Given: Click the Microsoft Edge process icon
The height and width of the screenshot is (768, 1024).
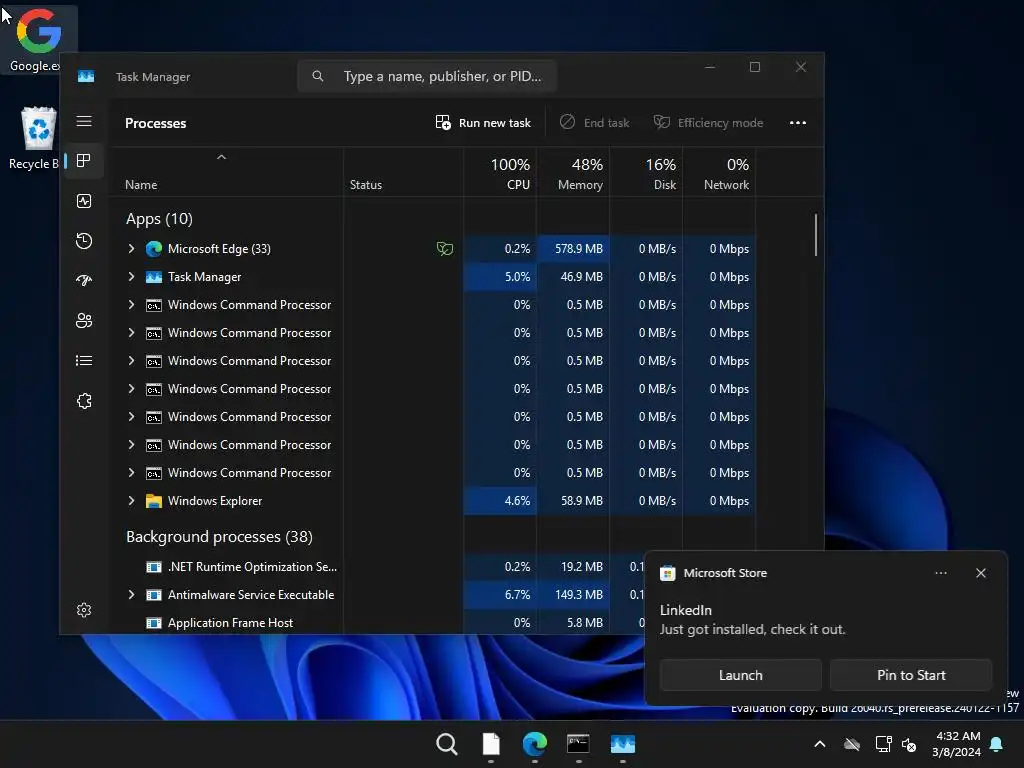Looking at the screenshot, I should coord(153,249).
